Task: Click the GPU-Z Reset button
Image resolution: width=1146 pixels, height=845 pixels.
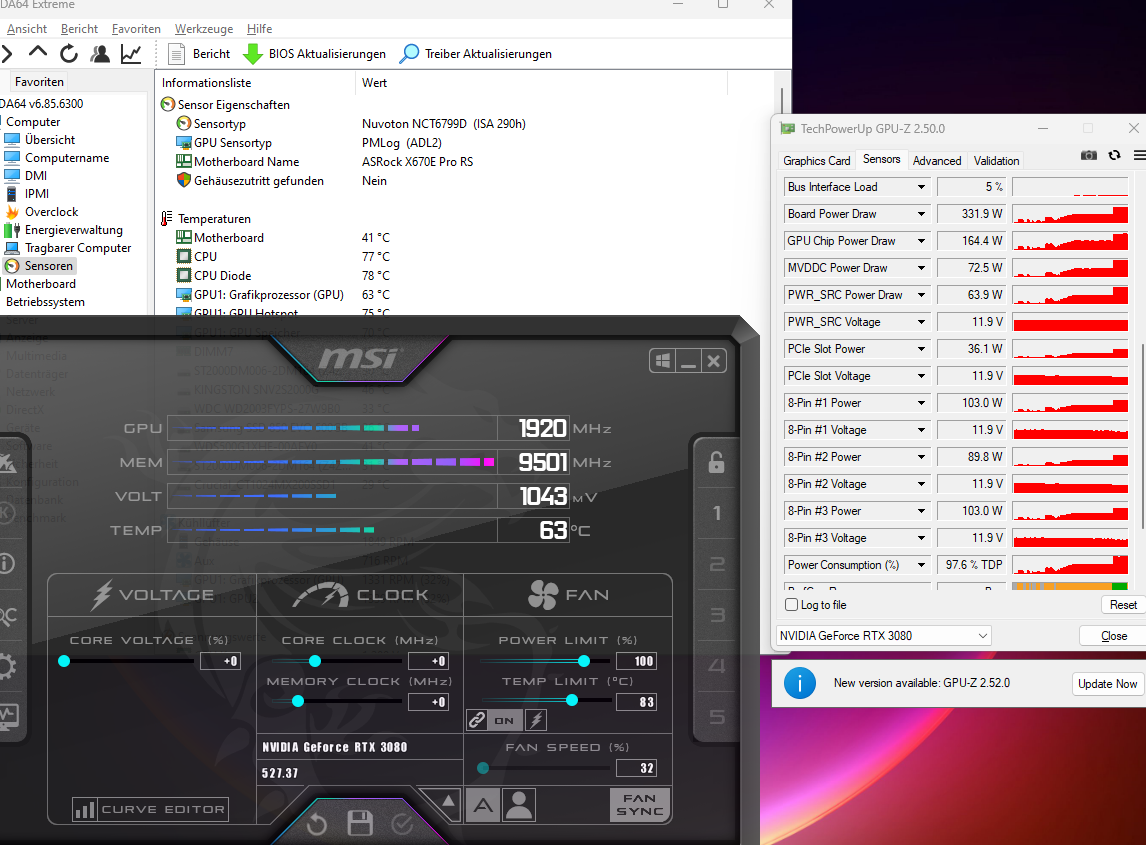Action: (1123, 605)
